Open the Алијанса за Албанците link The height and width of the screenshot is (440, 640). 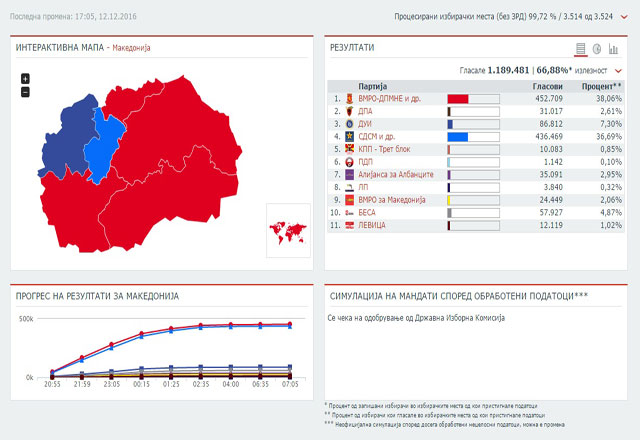[396, 175]
